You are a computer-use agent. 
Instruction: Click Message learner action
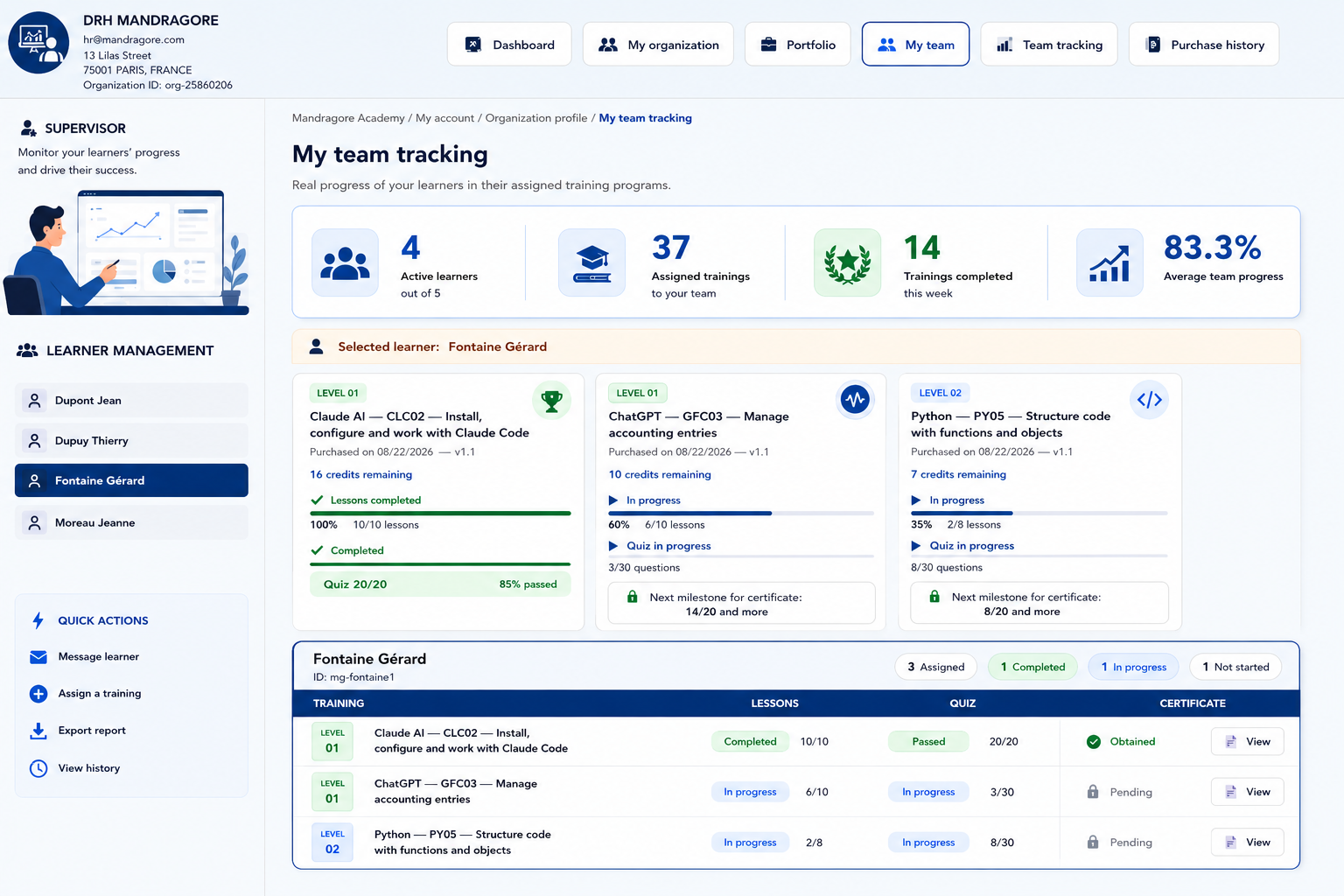pos(98,657)
